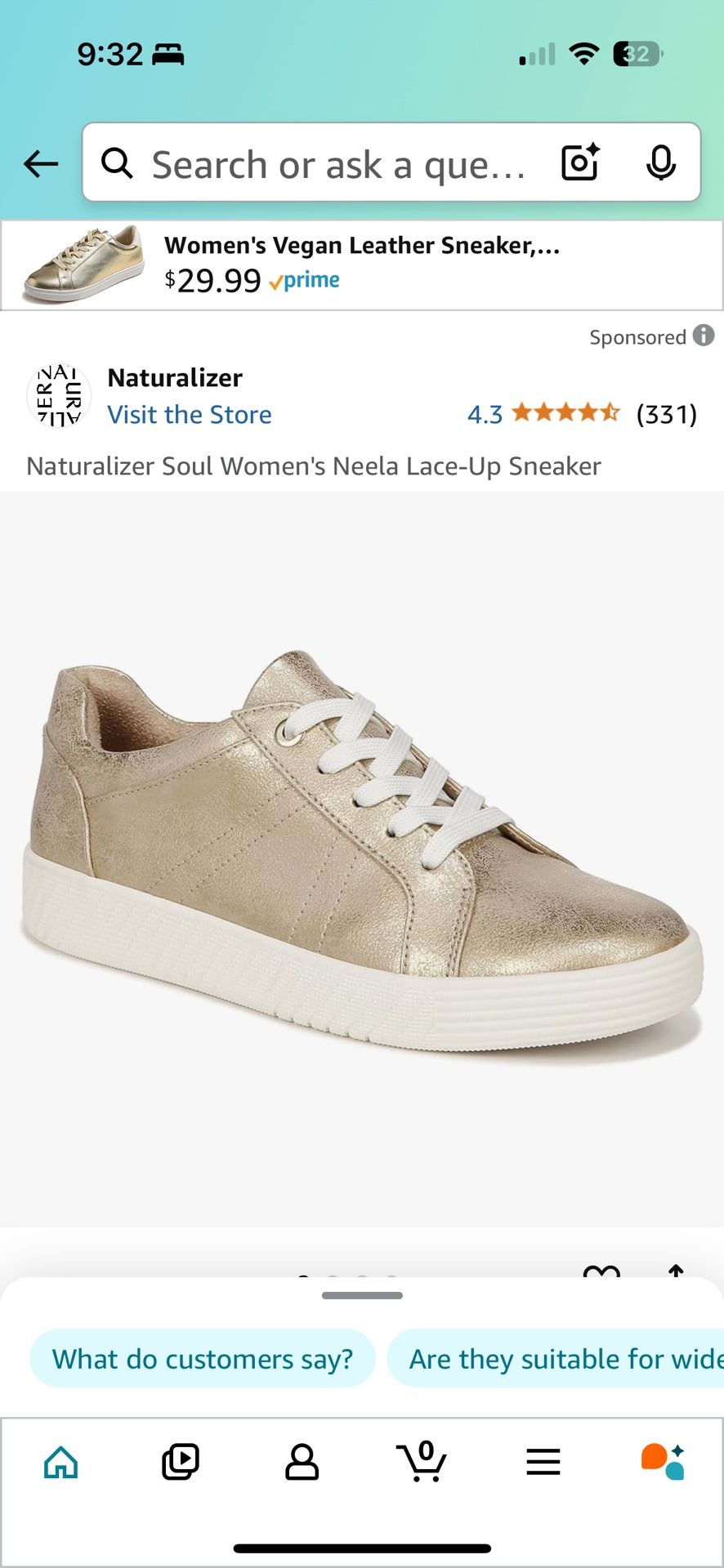The width and height of the screenshot is (724, 1568).
Task: Expand the bottom sheet drag handle
Action: pyautogui.click(x=362, y=1295)
